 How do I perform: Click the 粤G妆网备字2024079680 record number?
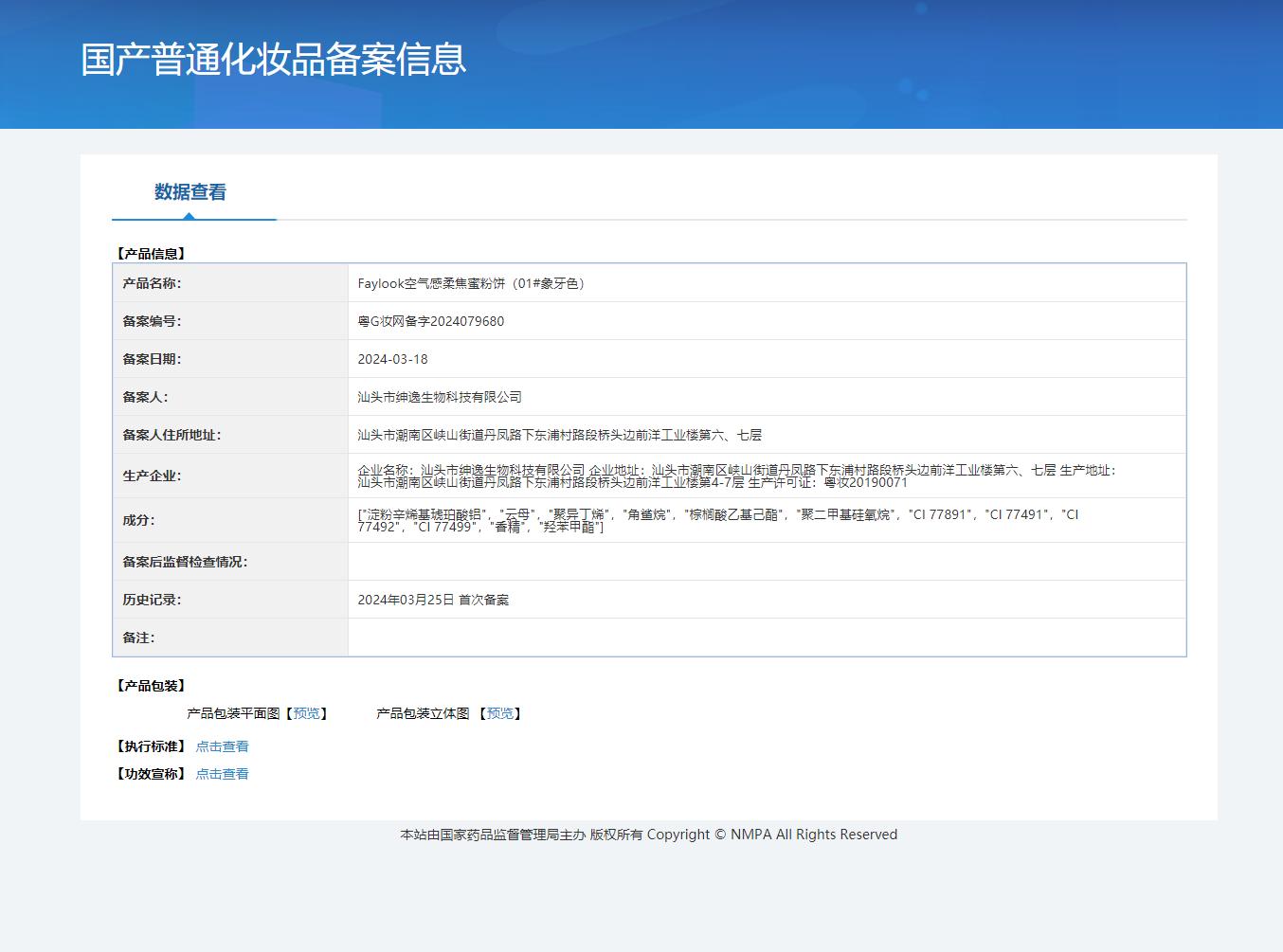[x=431, y=321]
